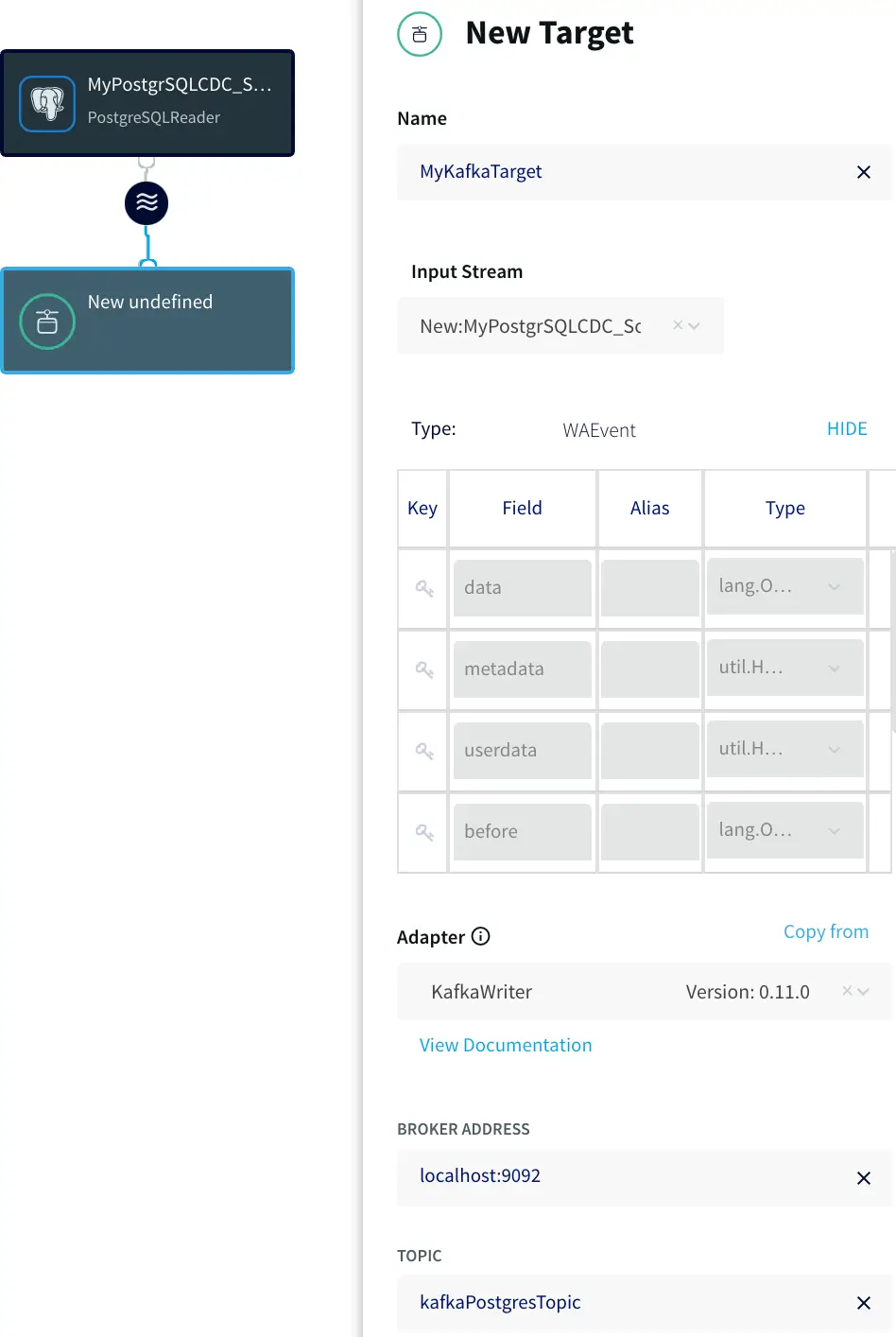
Task: Clear the kafkaPostgresTopic topic value
Action: tap(863, 1303)
